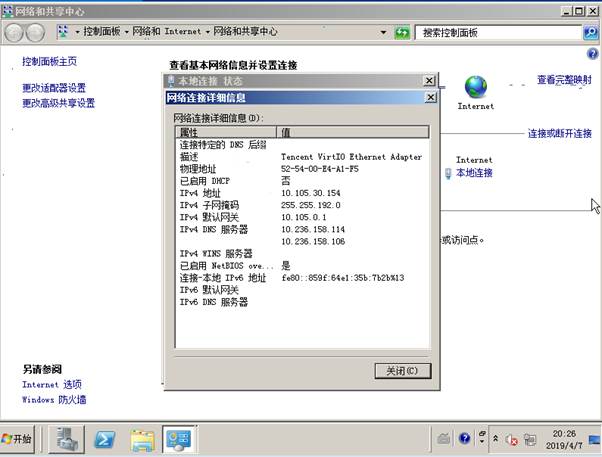
Task: Click the network status tray icon with red X
Action: point(511,440)
